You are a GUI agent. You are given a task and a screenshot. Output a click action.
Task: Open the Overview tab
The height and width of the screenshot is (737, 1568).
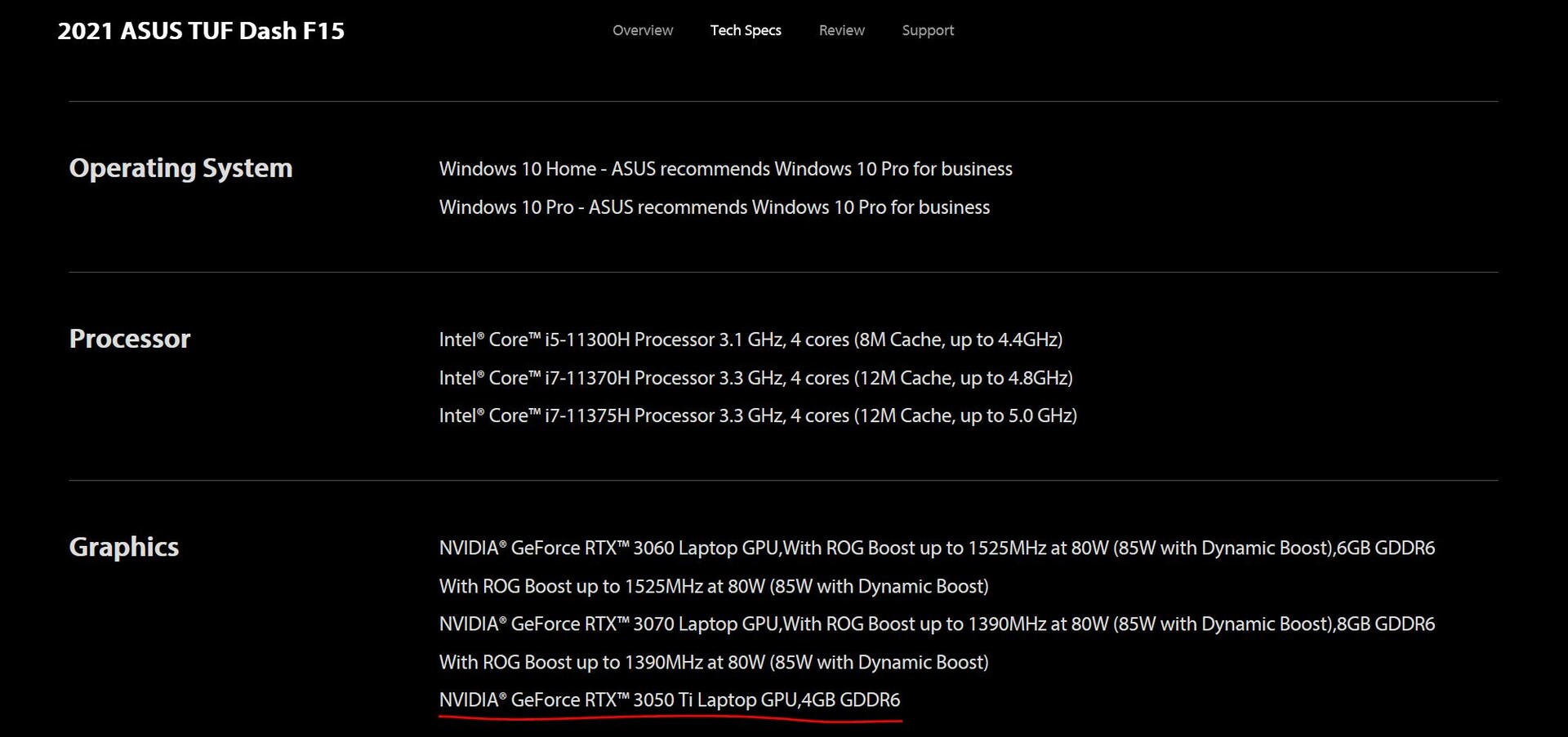click(x=643, y=30)
